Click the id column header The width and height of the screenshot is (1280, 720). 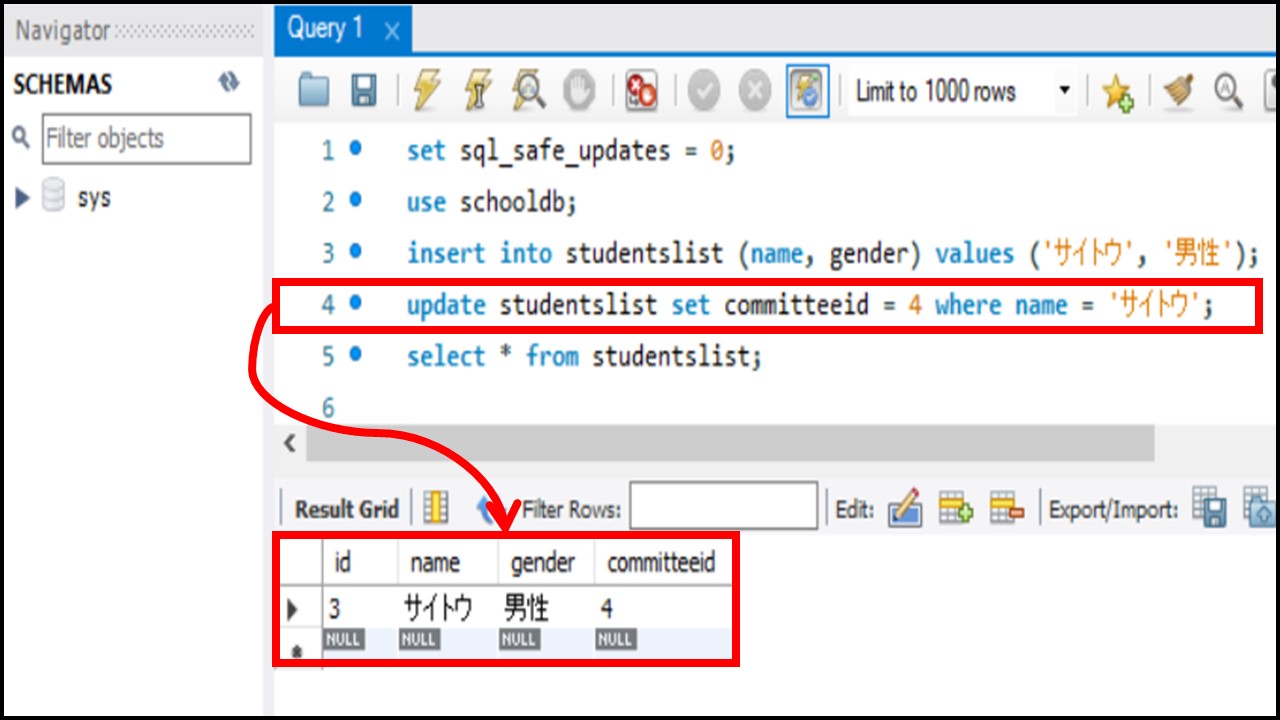(360, 563)
